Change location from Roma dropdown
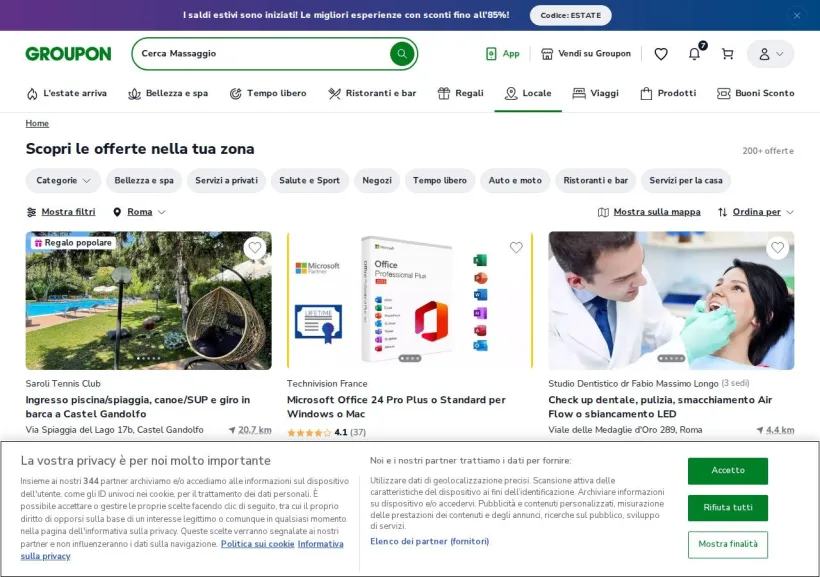The height and width of the screenshot is (577, 820). (139, 212)
